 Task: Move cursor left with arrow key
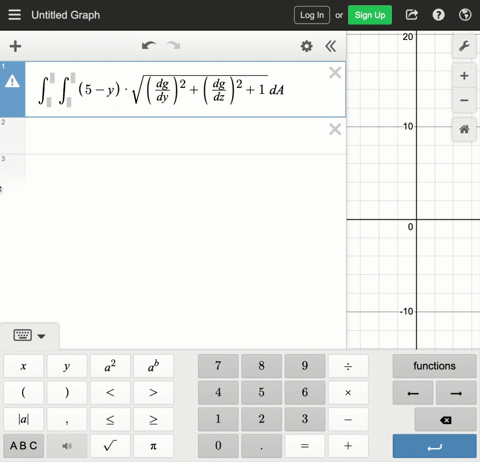click(413, 393)
